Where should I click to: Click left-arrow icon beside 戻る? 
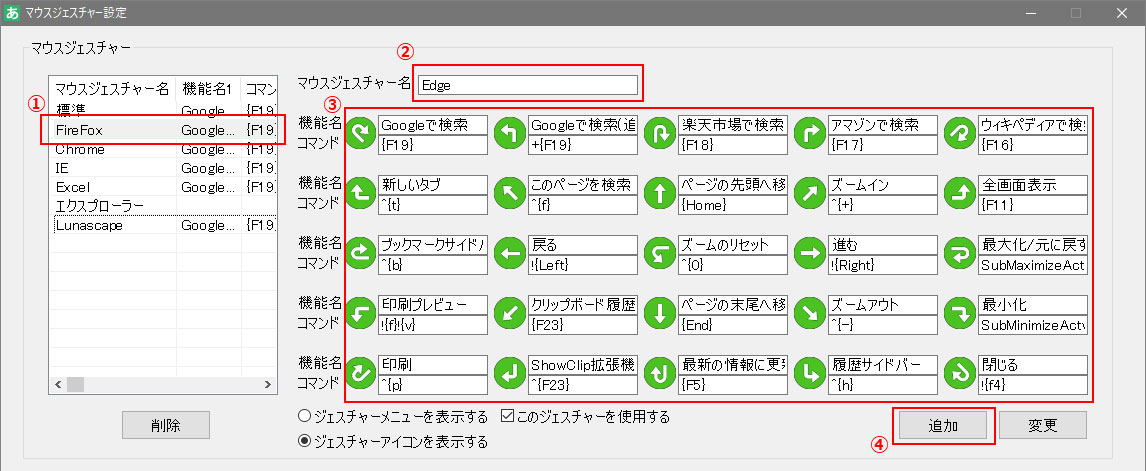point(510,255)
